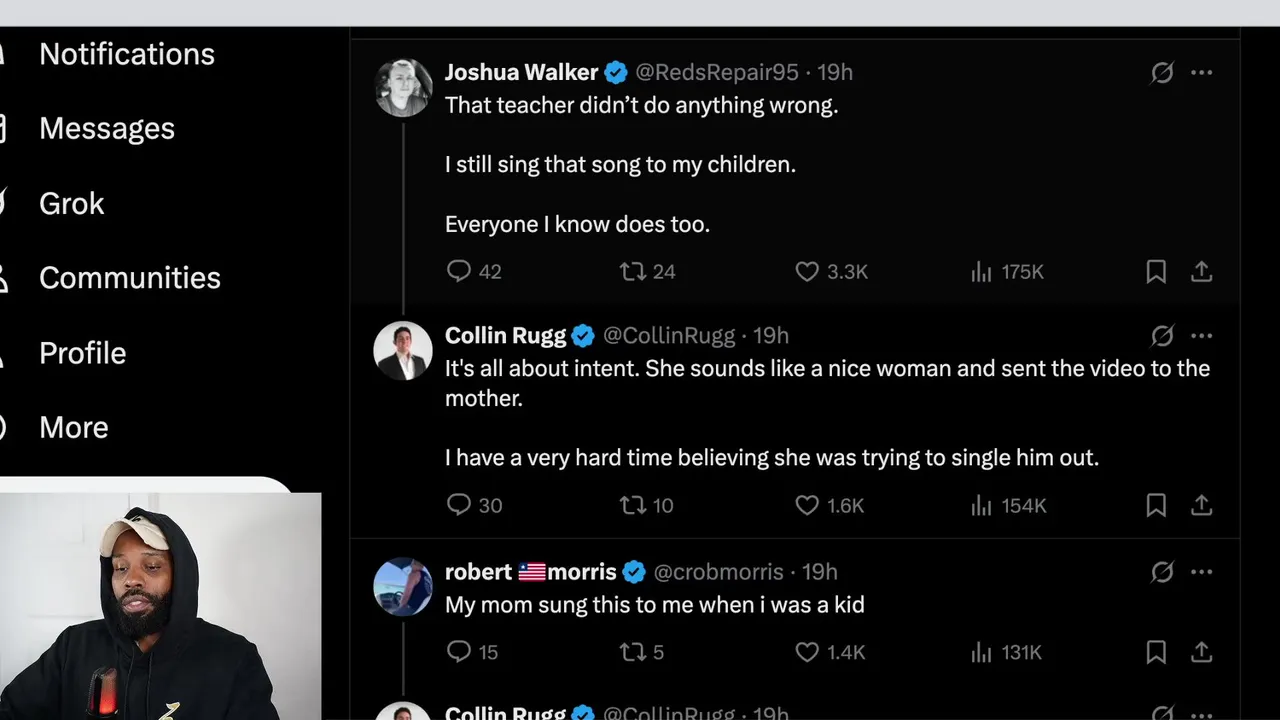Bookmark robert morris's tweet
This screenshot has width=1280, height=720.
coord(1156,652)
